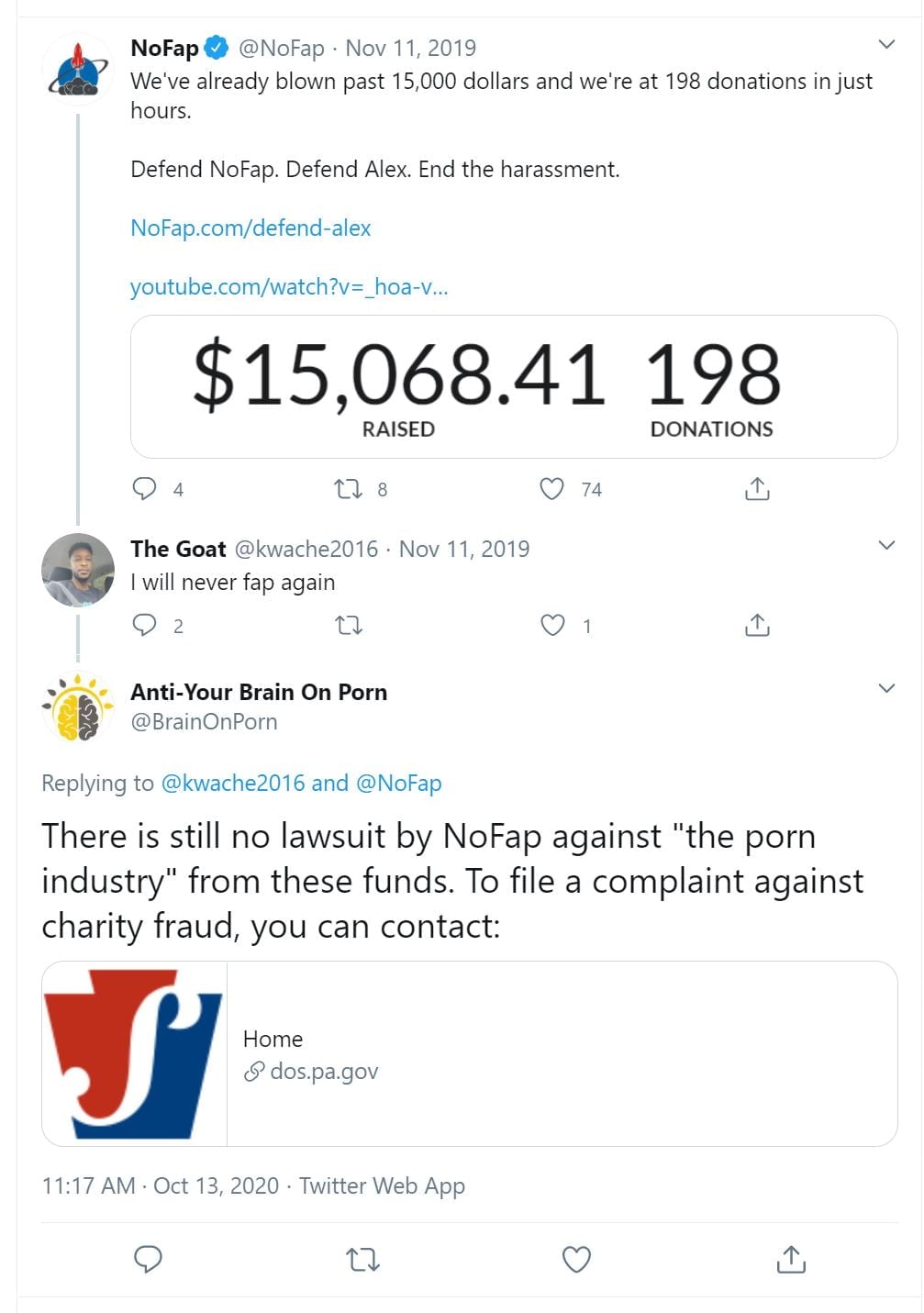Reply to The Goat's tweet
This screenshot has width=924, height=1313.
(x=145, y=626)
